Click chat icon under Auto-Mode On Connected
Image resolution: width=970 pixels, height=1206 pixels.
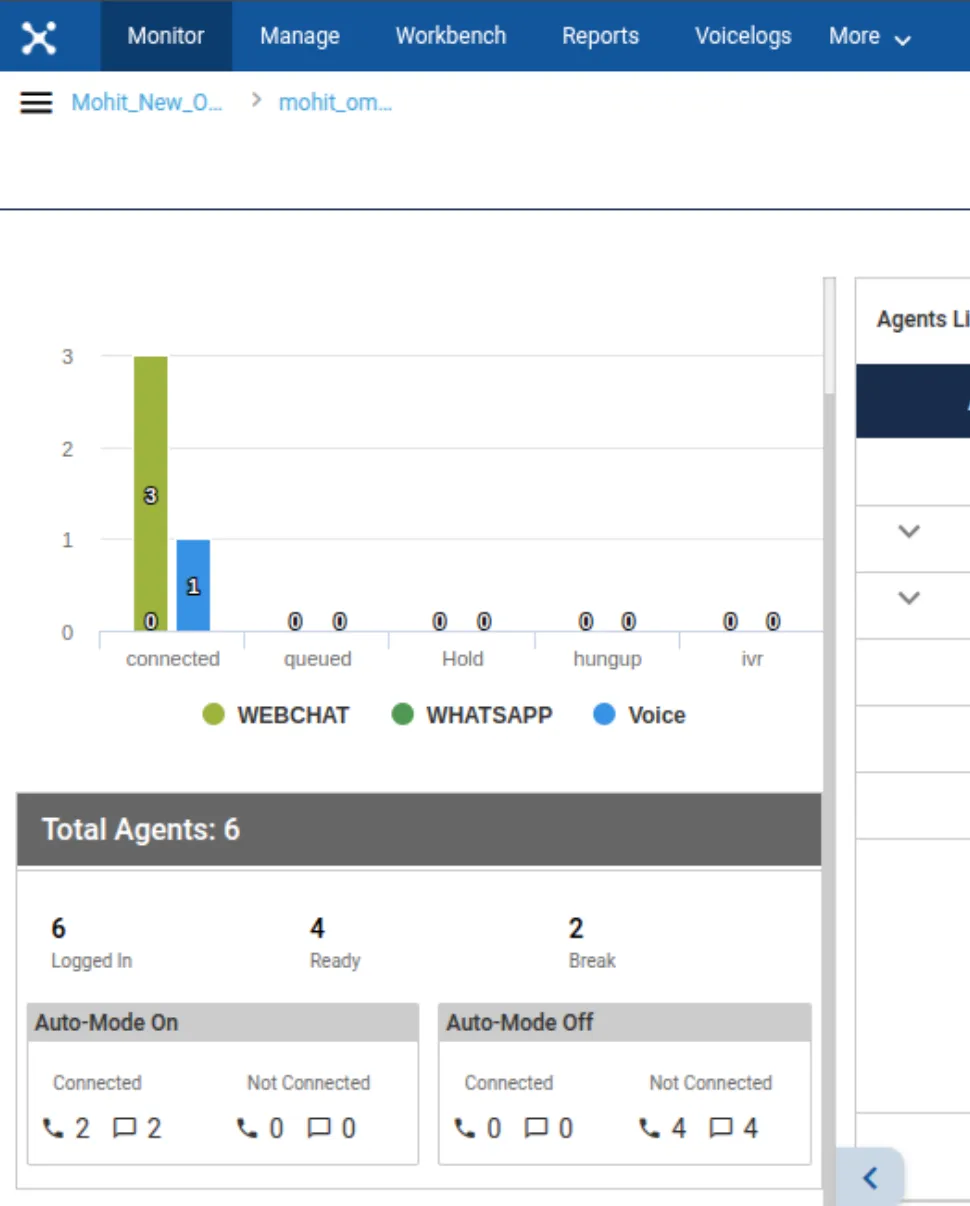(x=125, y=1129)
